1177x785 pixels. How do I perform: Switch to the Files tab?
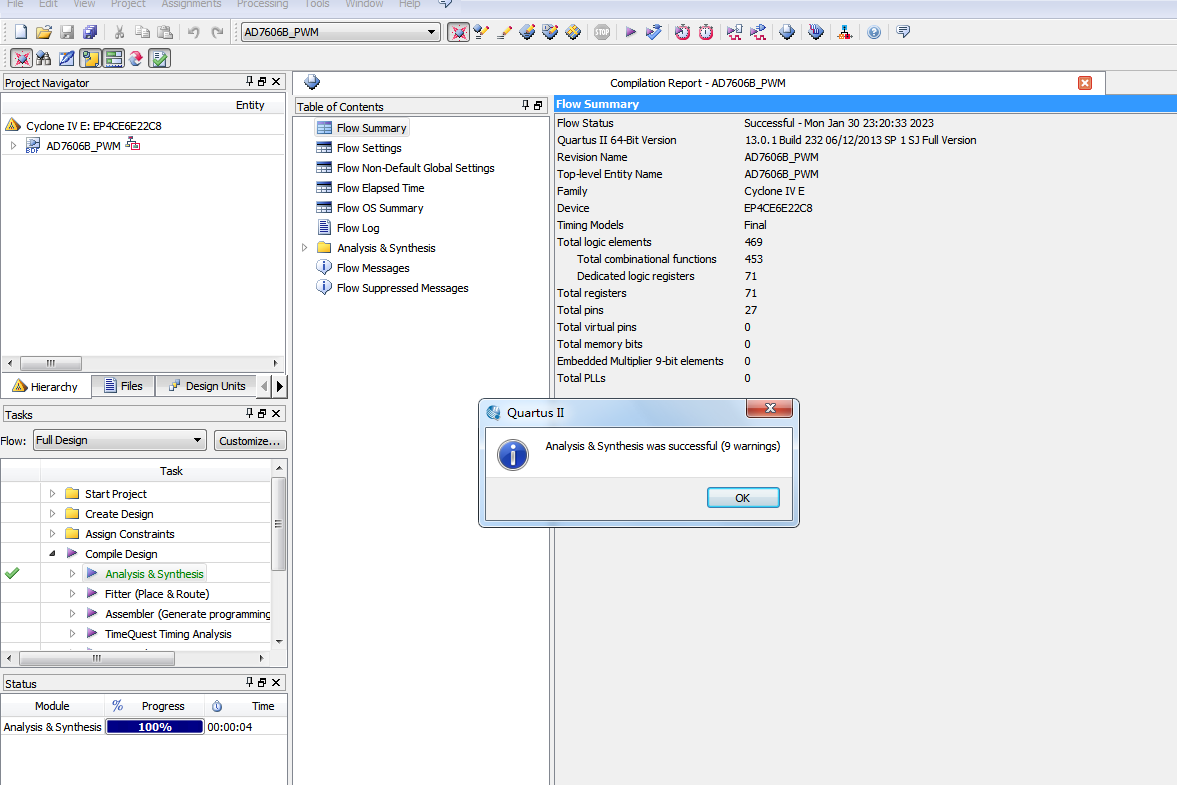(x=123, y=386)
